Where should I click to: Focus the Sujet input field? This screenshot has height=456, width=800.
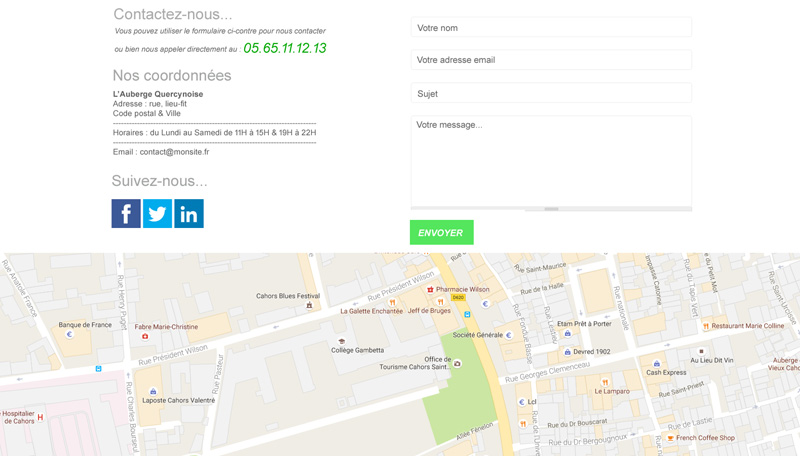click(551, 93)
